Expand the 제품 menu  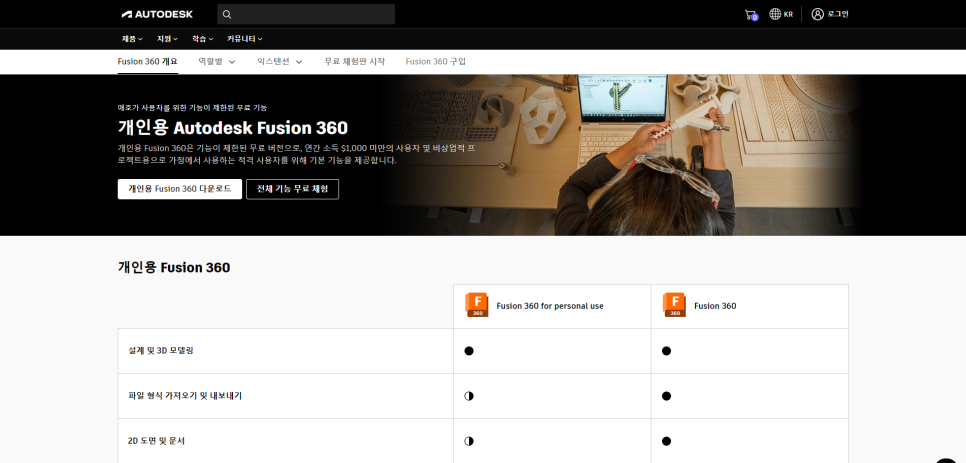coord(132,39)
